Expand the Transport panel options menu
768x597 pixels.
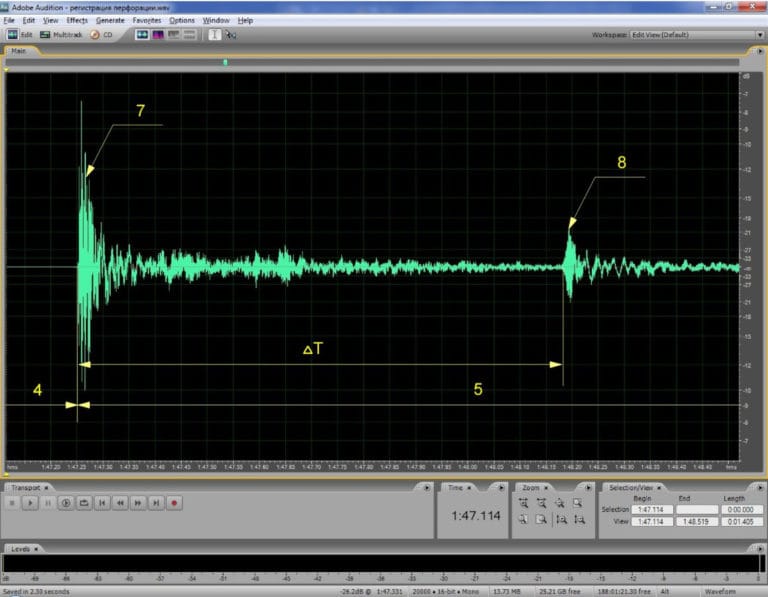427,488
